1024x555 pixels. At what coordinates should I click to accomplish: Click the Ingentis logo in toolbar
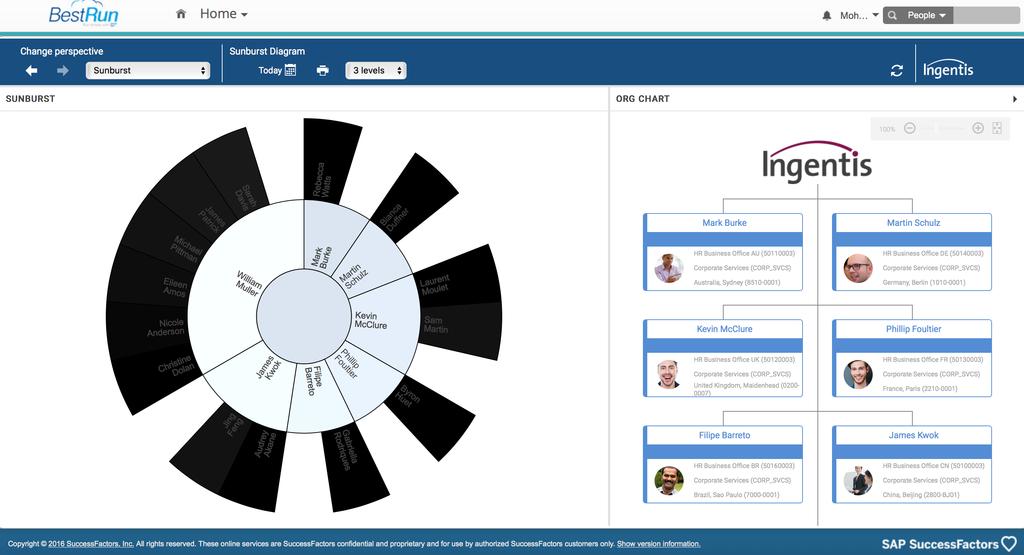coord(948,70)
